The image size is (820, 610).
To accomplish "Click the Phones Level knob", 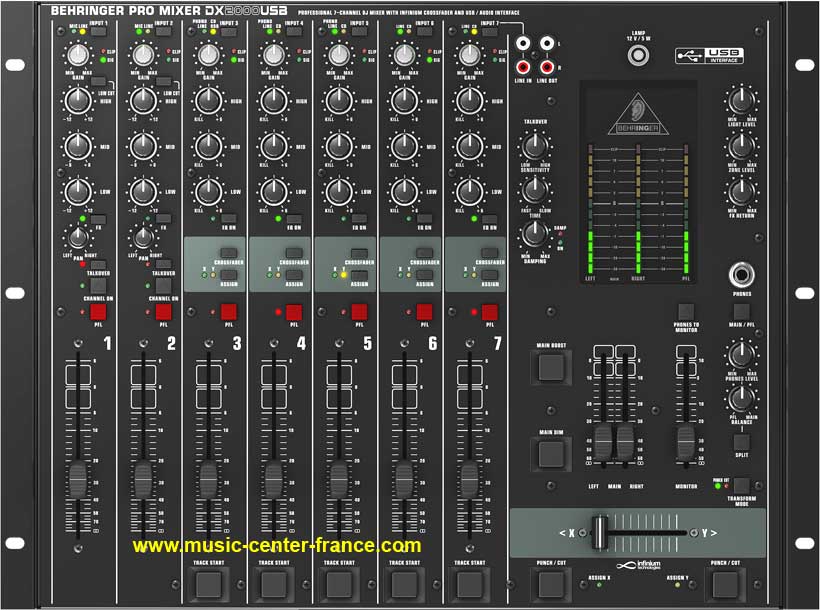I will [x=741, y=355].
